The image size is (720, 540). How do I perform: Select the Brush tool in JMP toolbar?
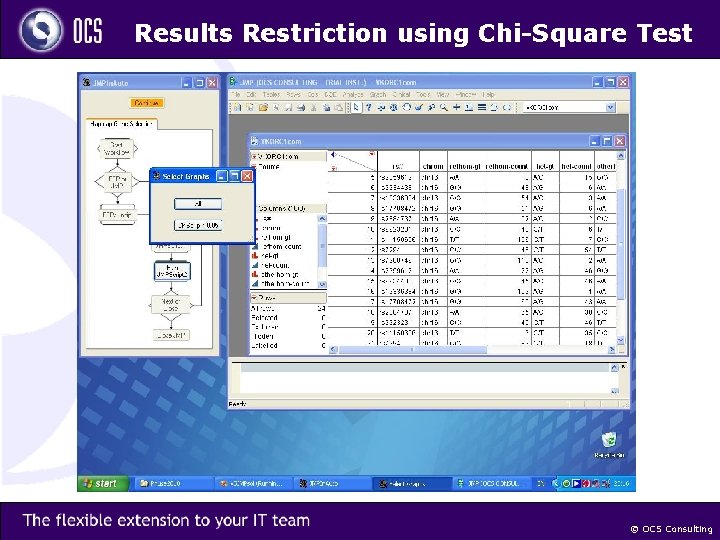tap(419, 107)
